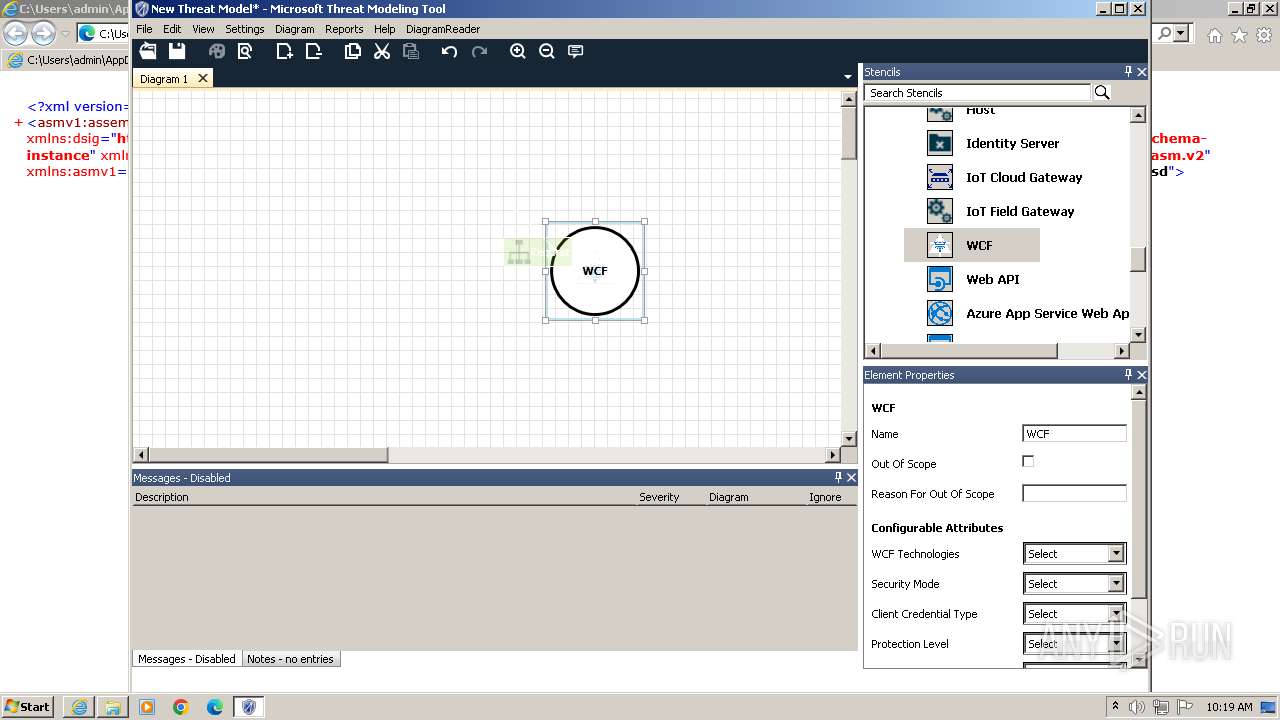
Task: Pin the Element Properties panel
Action: (1128, 375)
